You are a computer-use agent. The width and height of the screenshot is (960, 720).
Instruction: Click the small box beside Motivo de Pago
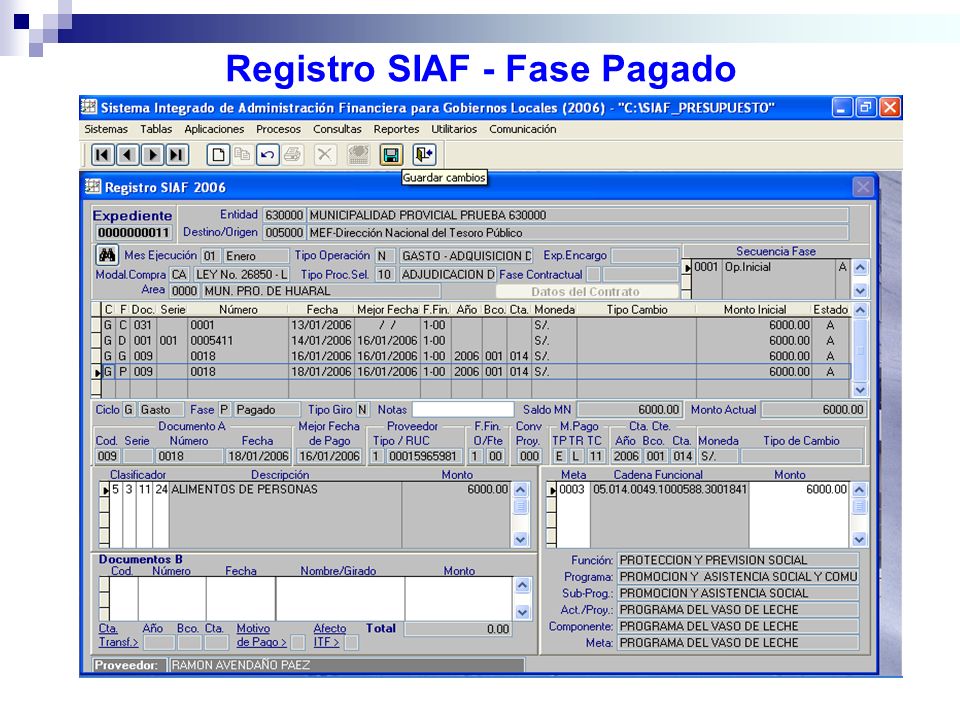coord(298,642)
